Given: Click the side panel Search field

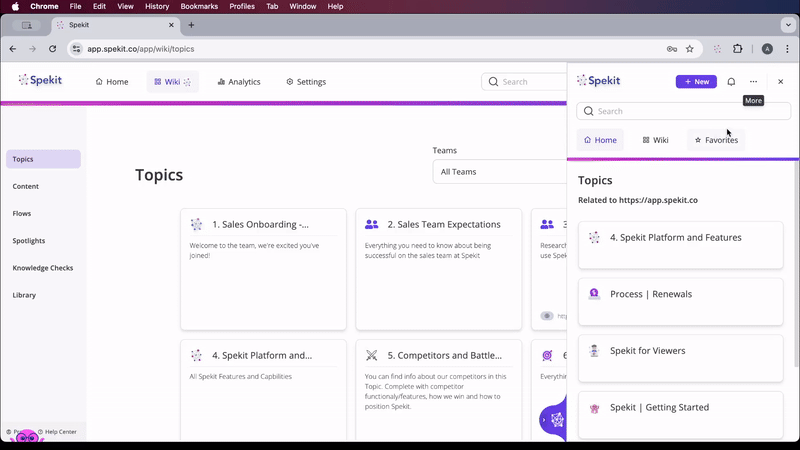Looking at the screenshot, I should coord(684,111).
